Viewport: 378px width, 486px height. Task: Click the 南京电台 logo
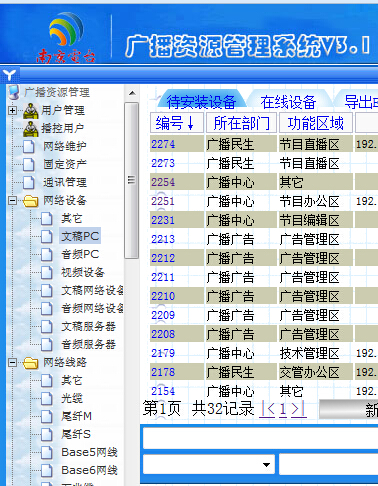tap(66, 38)
